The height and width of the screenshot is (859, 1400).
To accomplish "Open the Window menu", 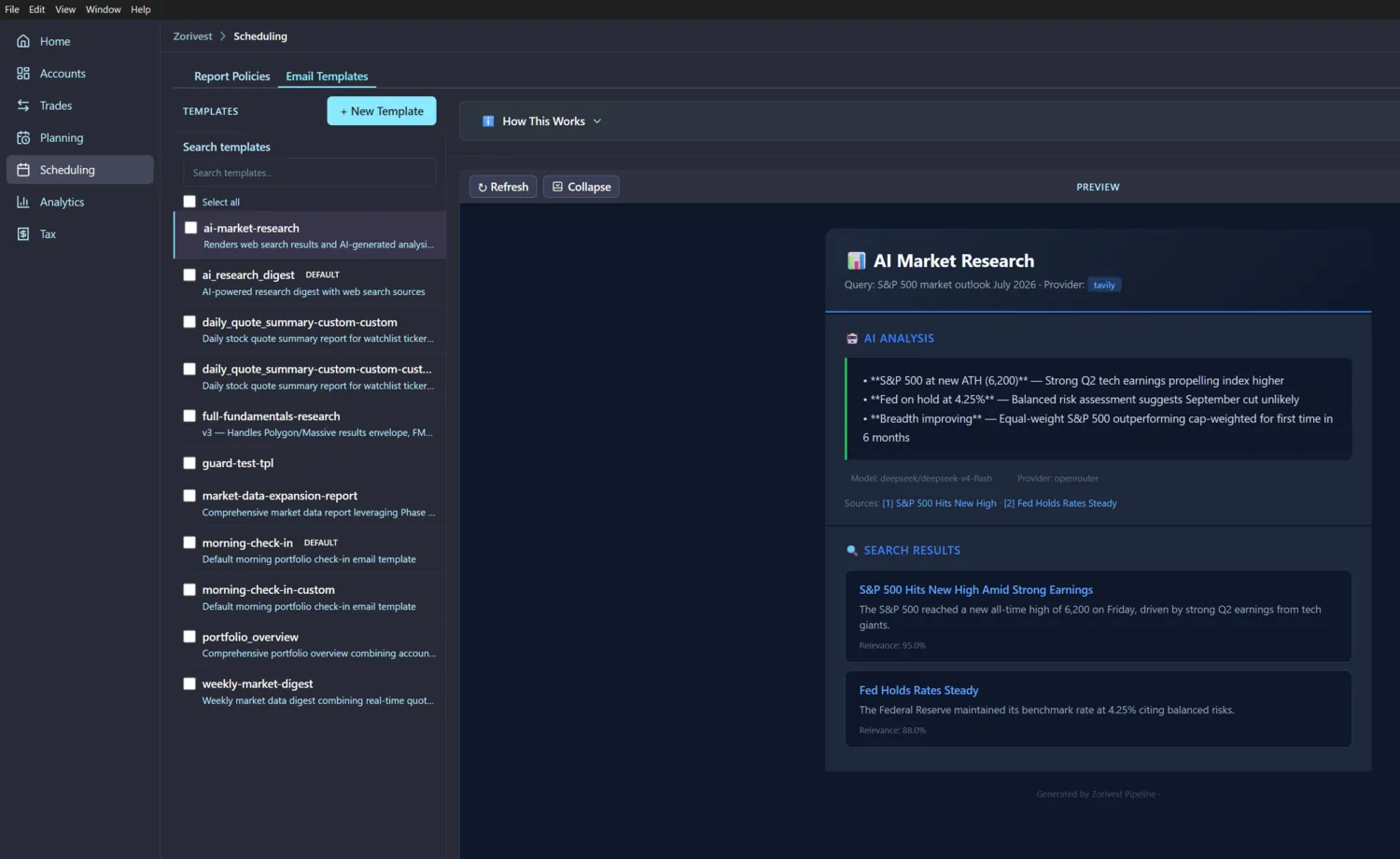I will pos(104,9).
